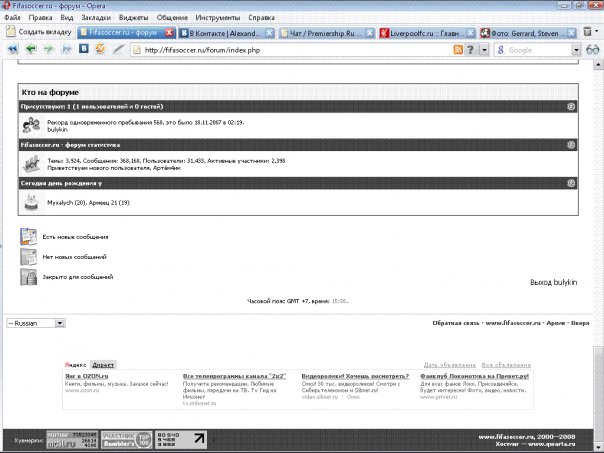Close the Fifasoccer.ru forum tab

(169, 33)
